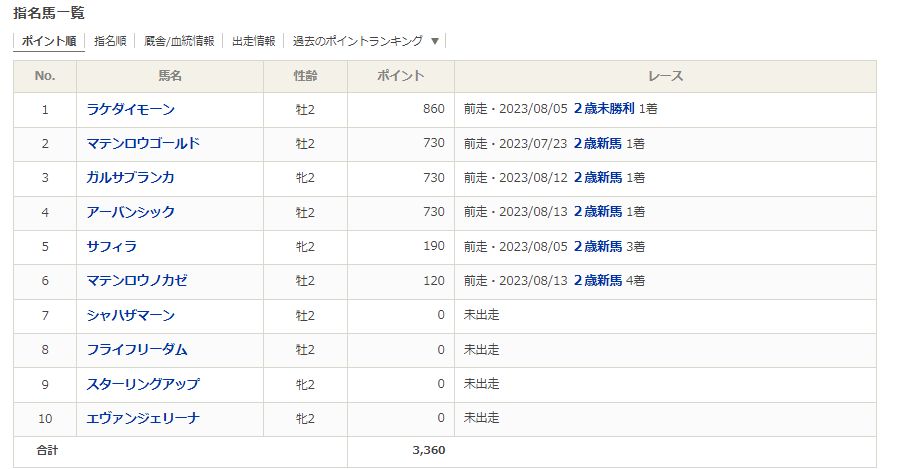The height and width of the screenshot is (469, 901).
Task: Open 2歳新馬 race in サフィラ row
Action: [598, 246]
